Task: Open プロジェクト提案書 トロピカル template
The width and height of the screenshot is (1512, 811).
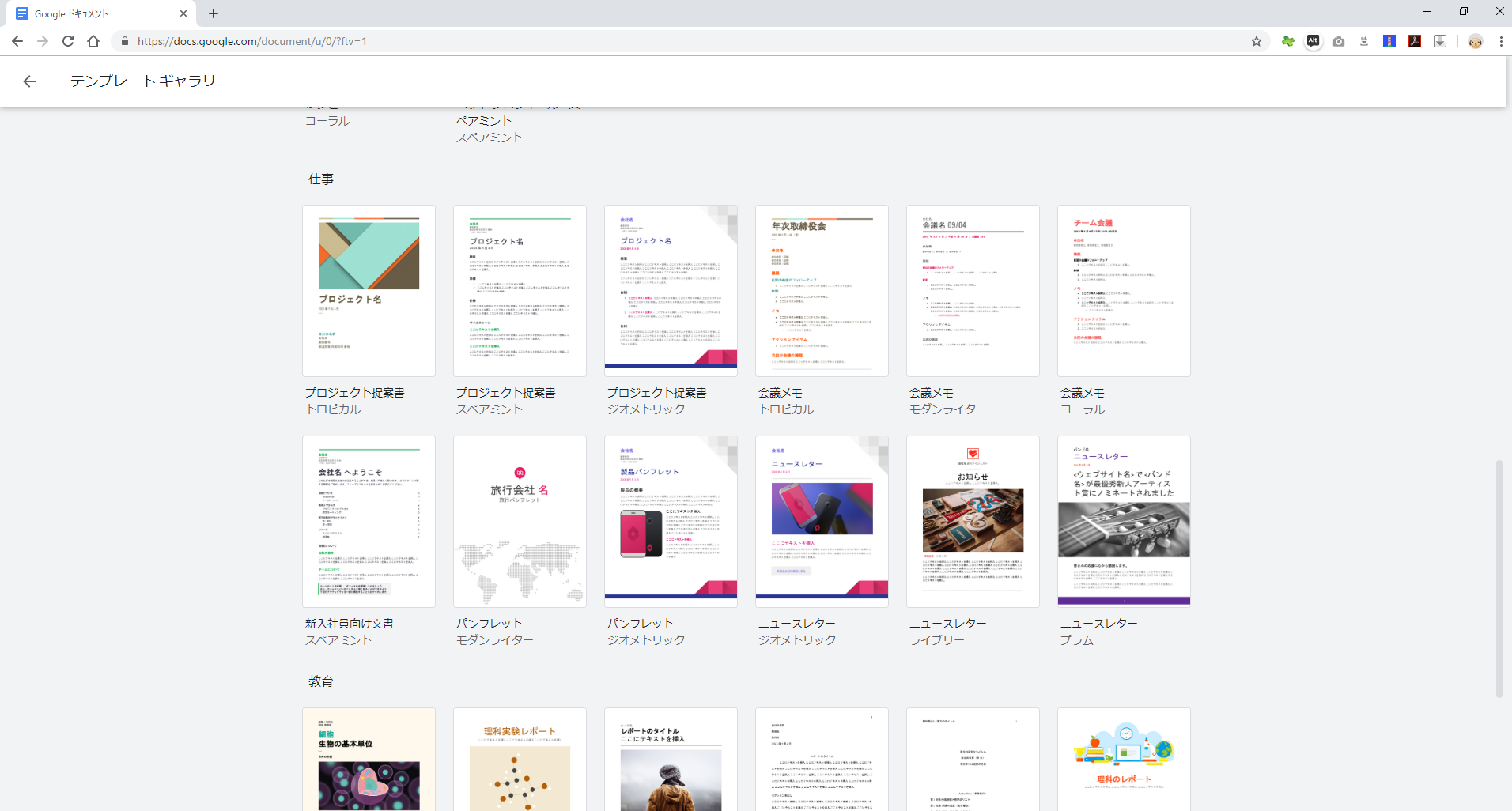Action: coord(369,291)
